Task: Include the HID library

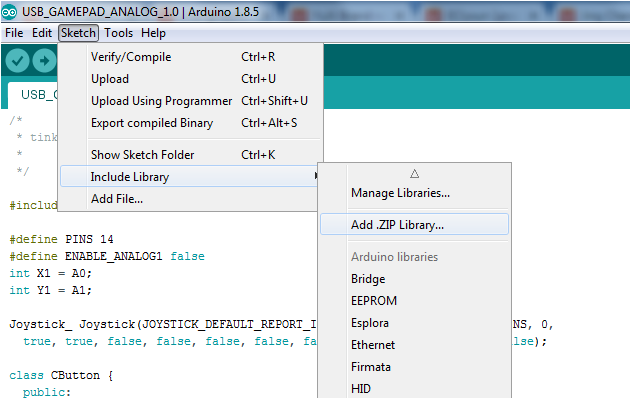Action: [x=414, y=389]
